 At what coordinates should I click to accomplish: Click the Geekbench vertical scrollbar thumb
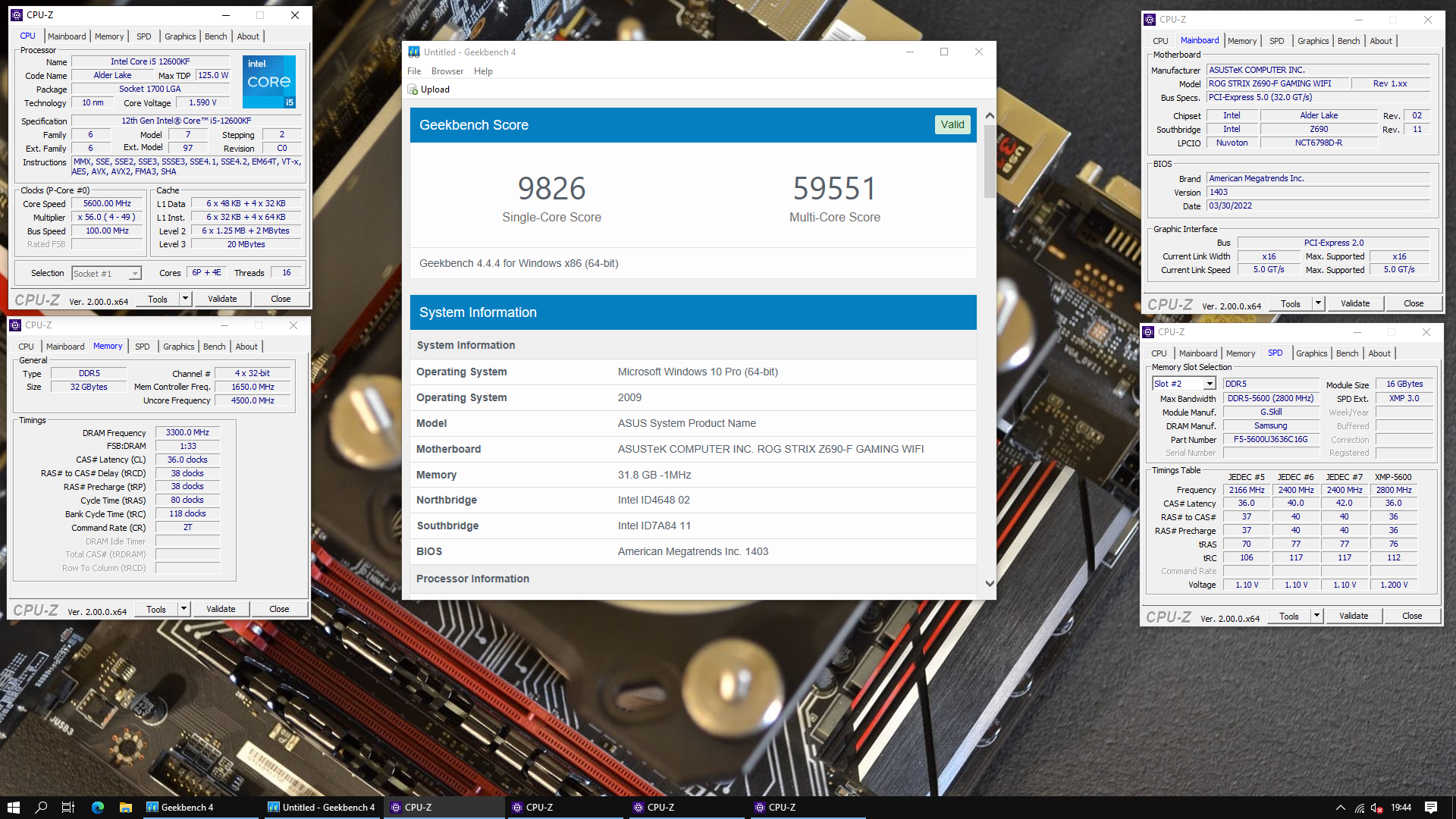point(989,161)
